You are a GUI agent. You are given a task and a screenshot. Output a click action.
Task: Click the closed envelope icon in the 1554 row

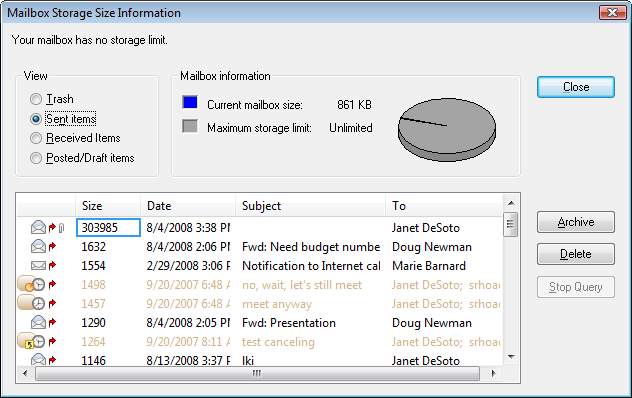[38, 266]
